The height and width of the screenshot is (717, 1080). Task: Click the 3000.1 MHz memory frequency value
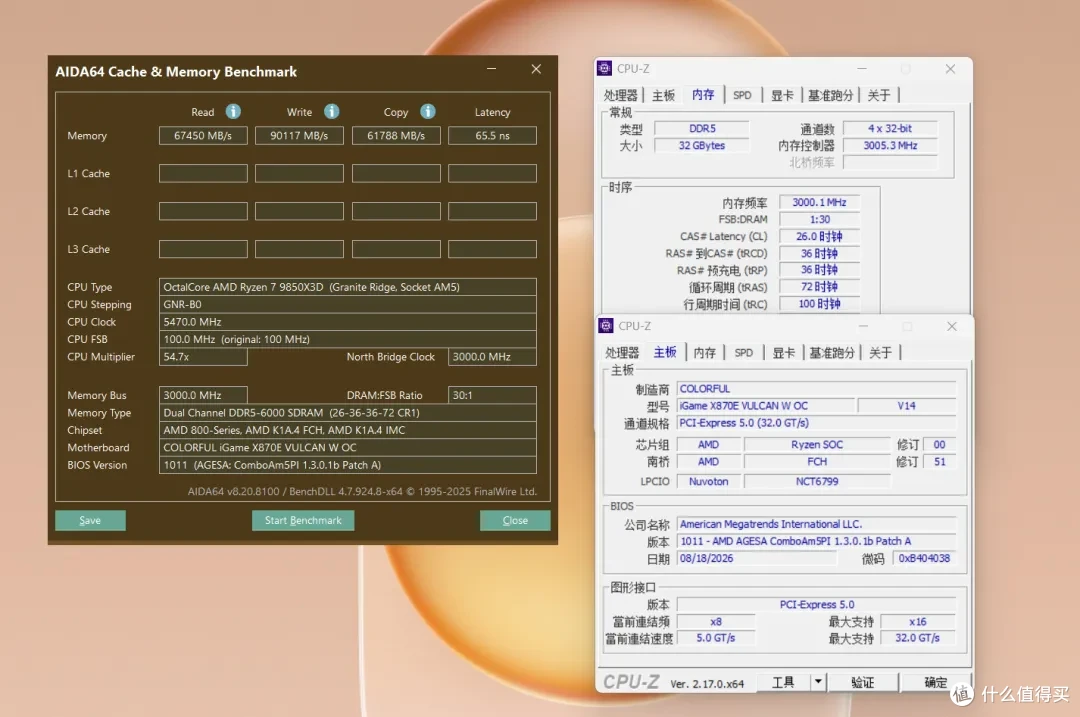[819, 202]
